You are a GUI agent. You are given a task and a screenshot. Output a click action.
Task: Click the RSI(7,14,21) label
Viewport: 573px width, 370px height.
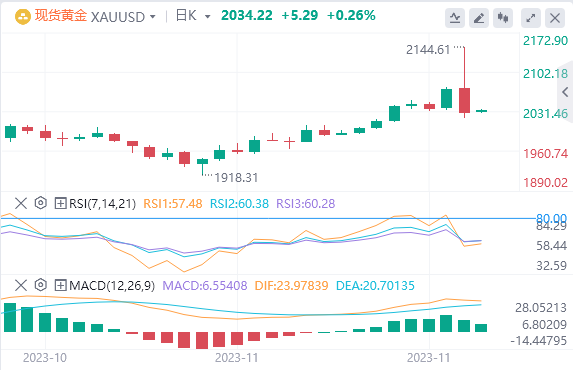tap(102, 204)
